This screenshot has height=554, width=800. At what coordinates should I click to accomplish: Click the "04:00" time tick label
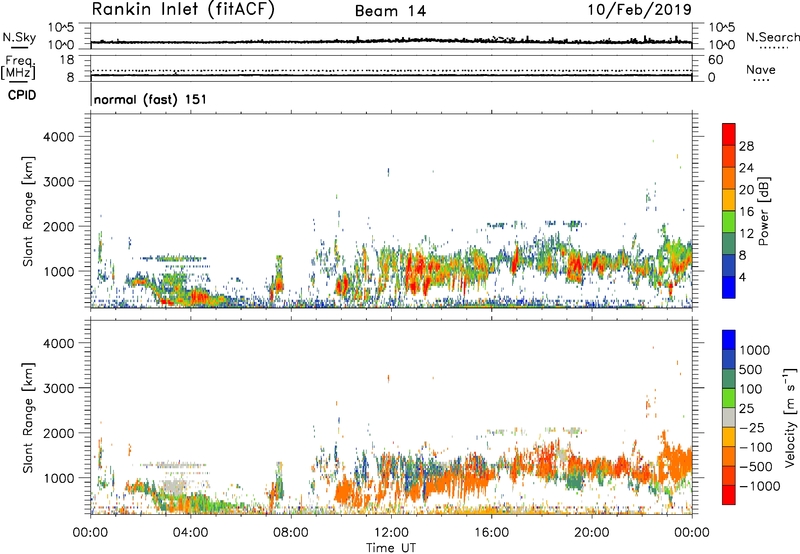190,533
